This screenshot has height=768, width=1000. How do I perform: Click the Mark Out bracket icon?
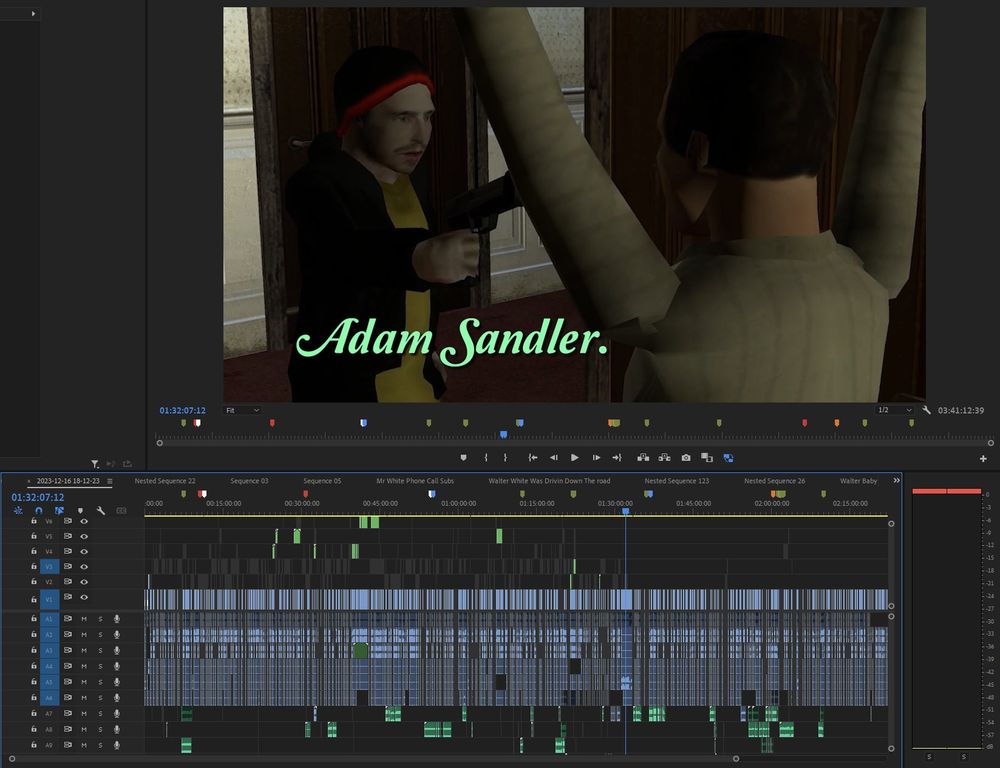(x=505, y=457)
